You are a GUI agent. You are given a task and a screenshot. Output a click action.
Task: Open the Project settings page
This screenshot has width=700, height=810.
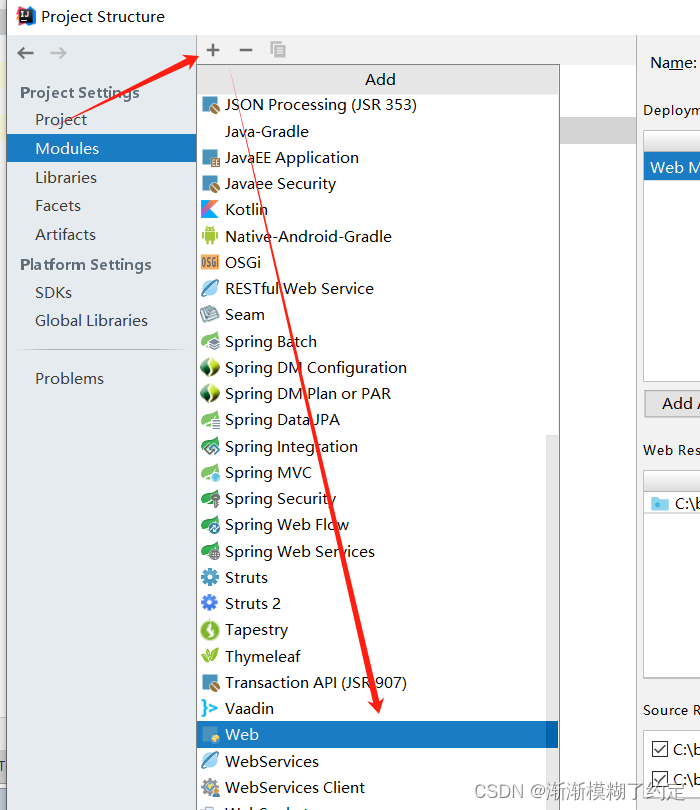(61, 120)
